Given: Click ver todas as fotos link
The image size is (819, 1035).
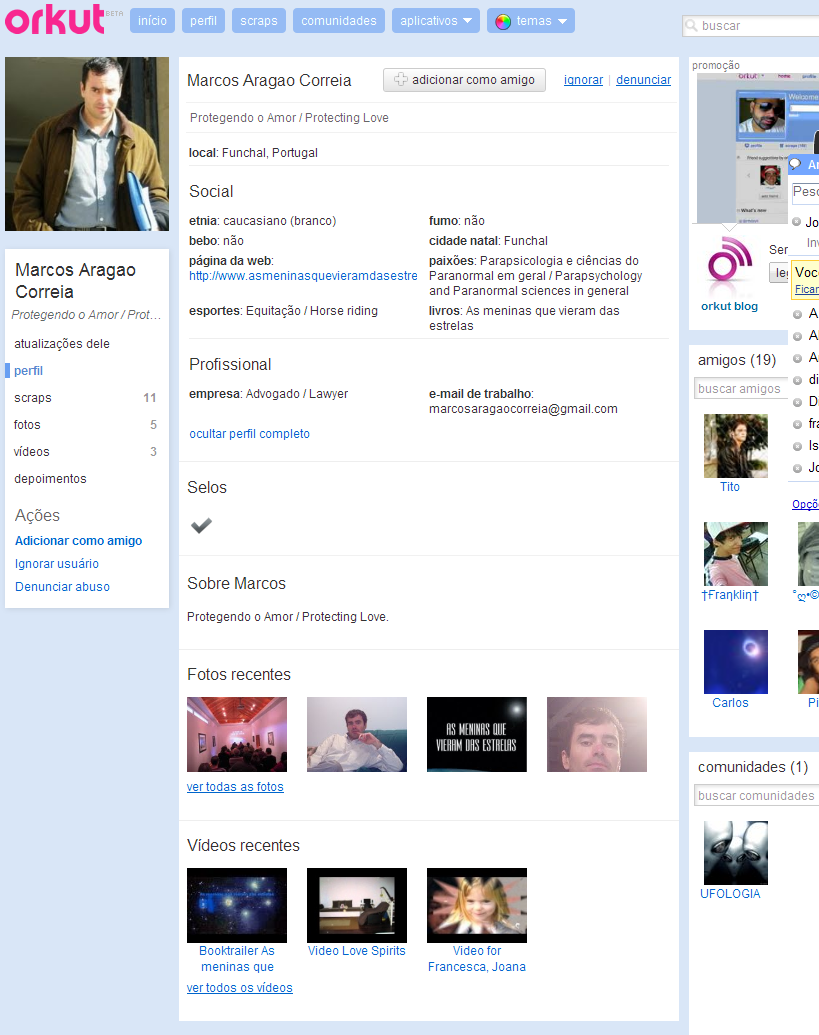Looking at the screenshot, I should pyautogui.click(x=235, y=787).
